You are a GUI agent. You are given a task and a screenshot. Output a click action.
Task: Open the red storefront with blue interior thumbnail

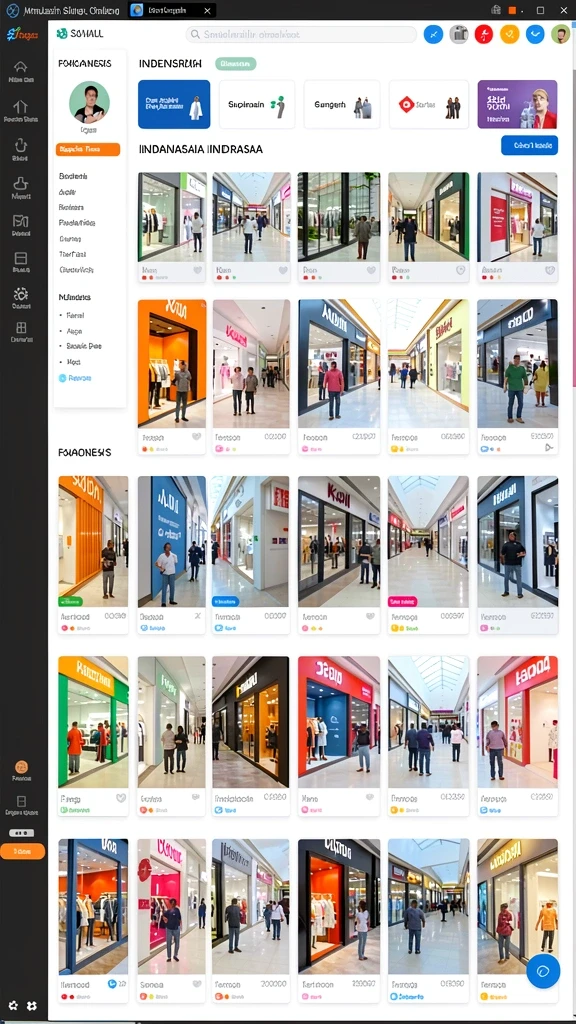click(x=339, y=722)
